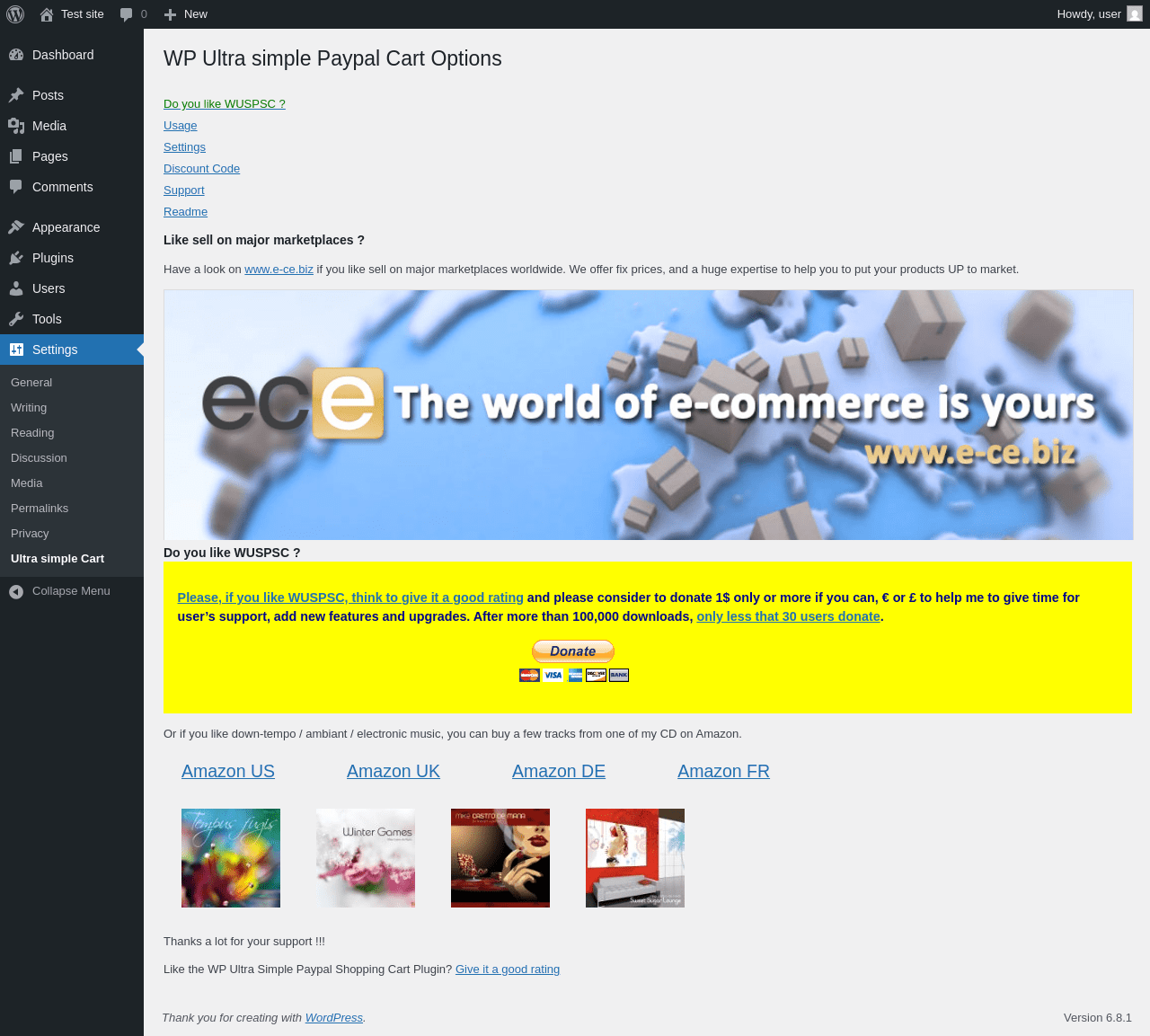The width and height of the screenshot is (1150, 1036).
Task: Open the Discount Code link
Action: [x=201, y=169]
